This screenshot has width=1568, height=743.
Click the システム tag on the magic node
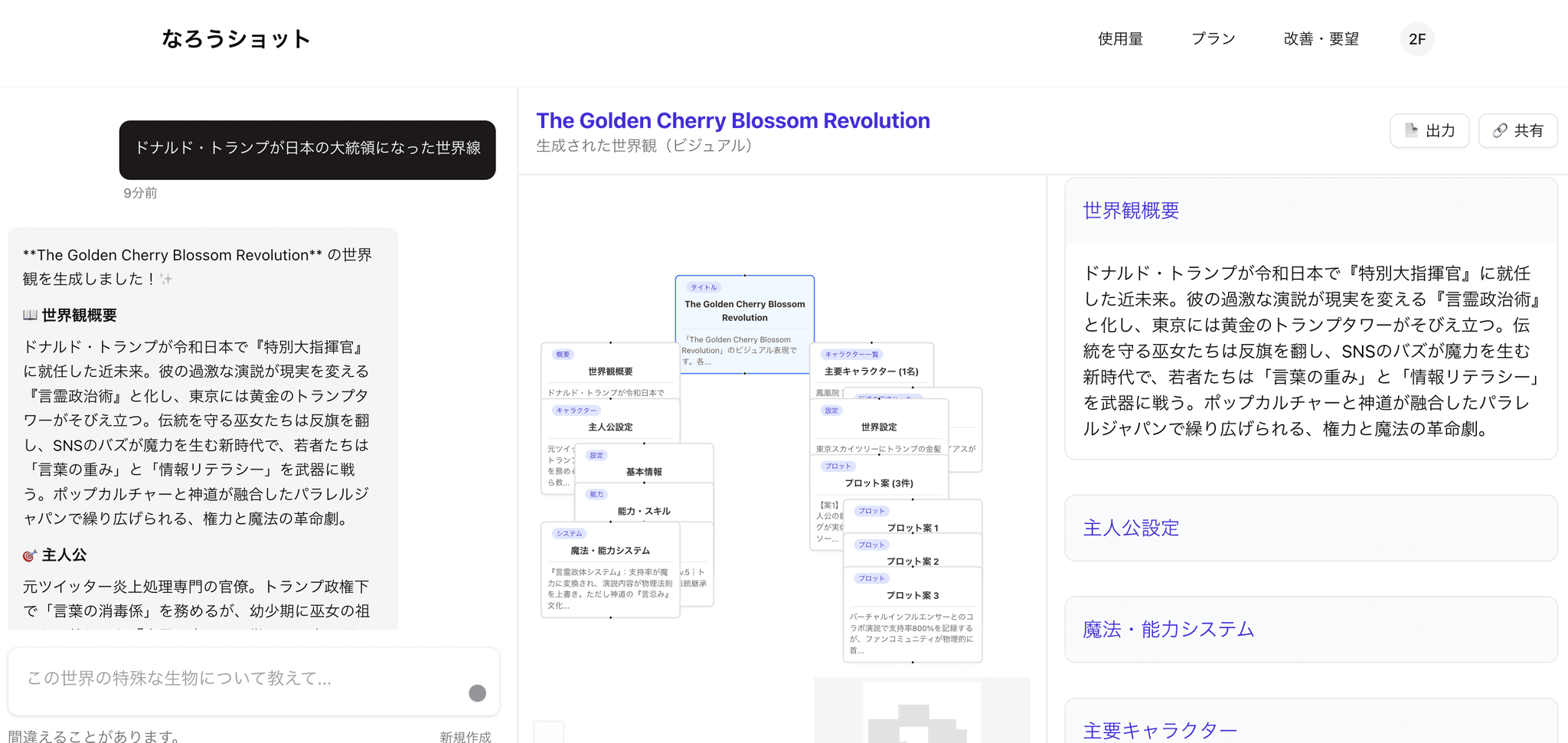(569, 533)
